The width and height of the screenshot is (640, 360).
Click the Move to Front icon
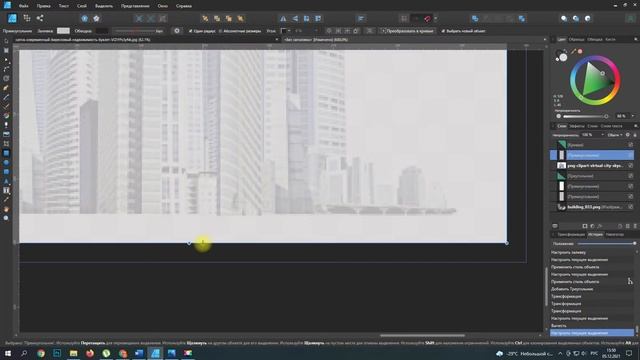tap(241, 18)
